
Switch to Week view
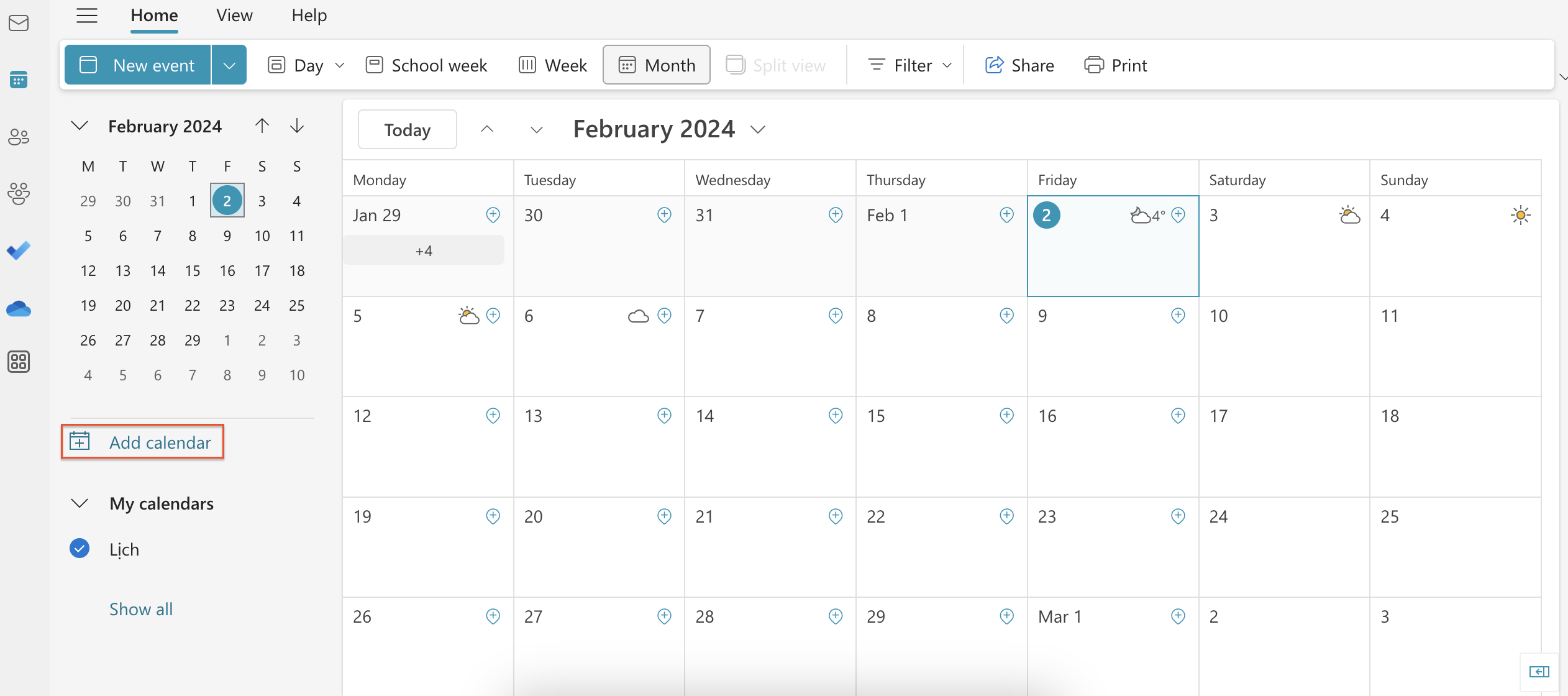pyautogui.click(x=553, y=65)
